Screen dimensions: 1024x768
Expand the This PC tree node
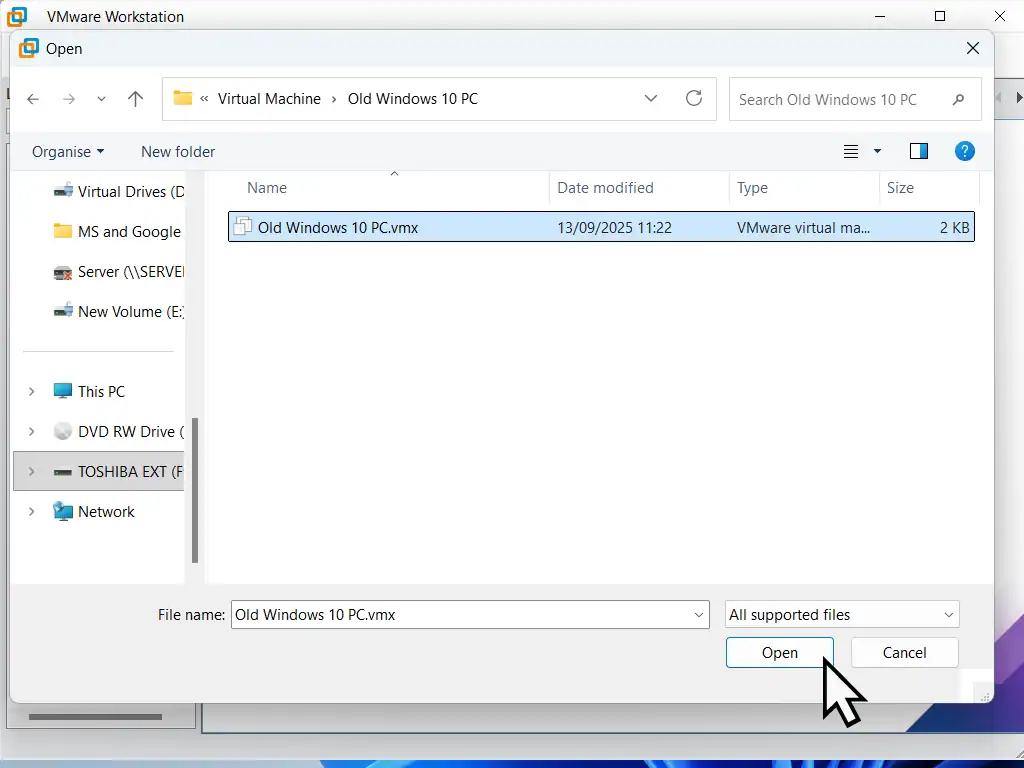tap(31, 391)
